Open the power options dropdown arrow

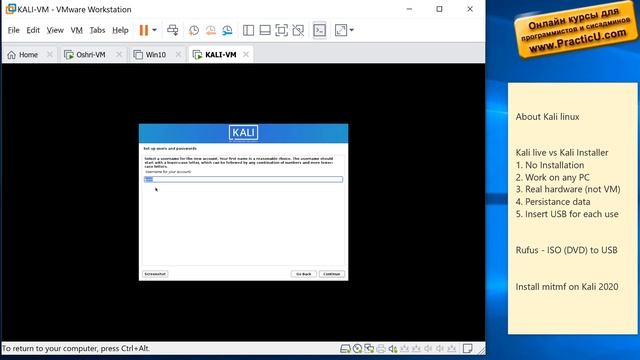tap(154, 30)
